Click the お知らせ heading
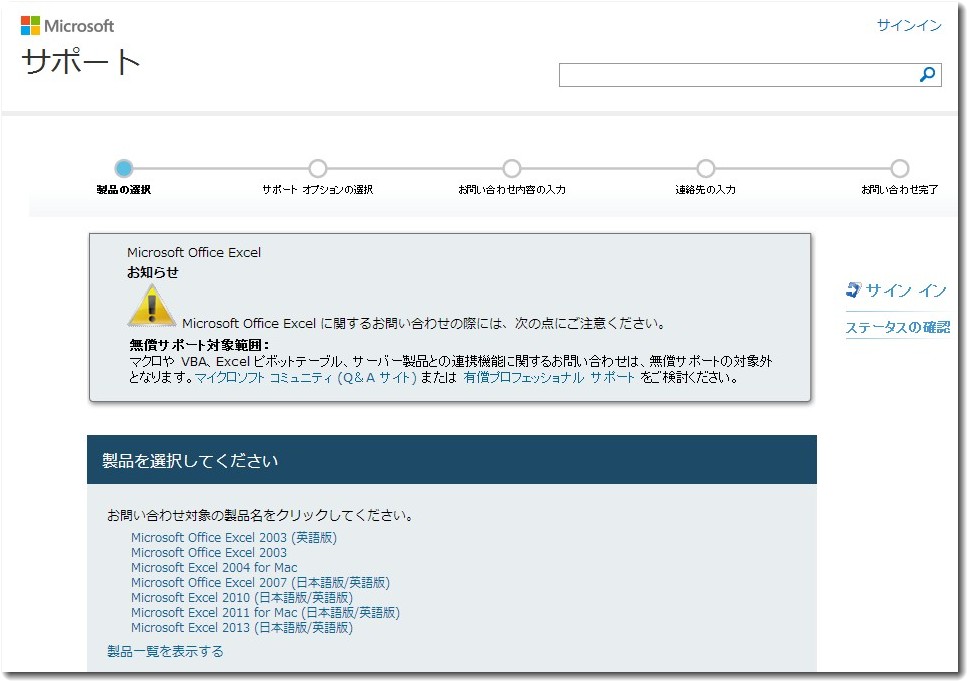 152,272
